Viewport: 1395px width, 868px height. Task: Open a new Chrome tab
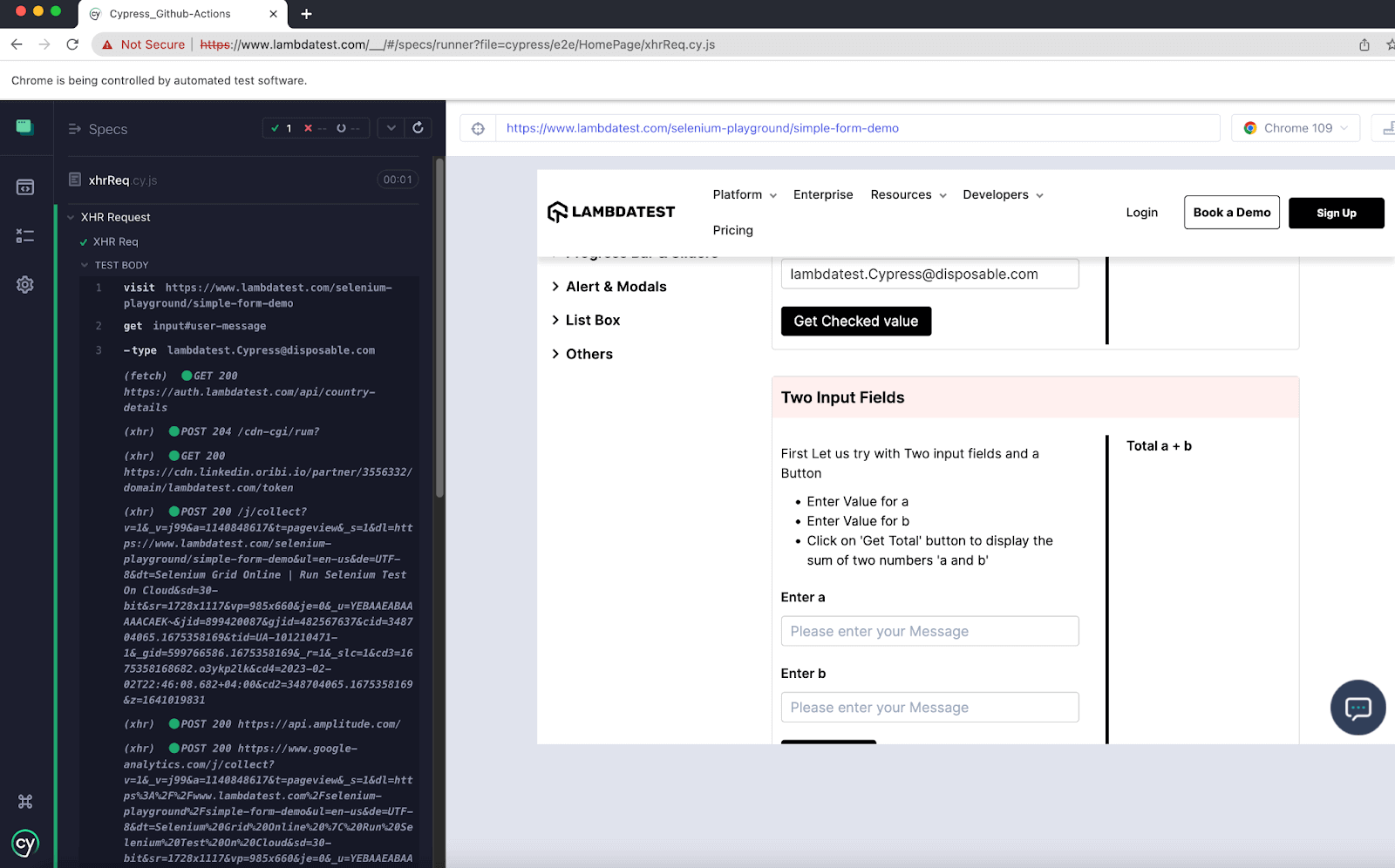point(306,14)
